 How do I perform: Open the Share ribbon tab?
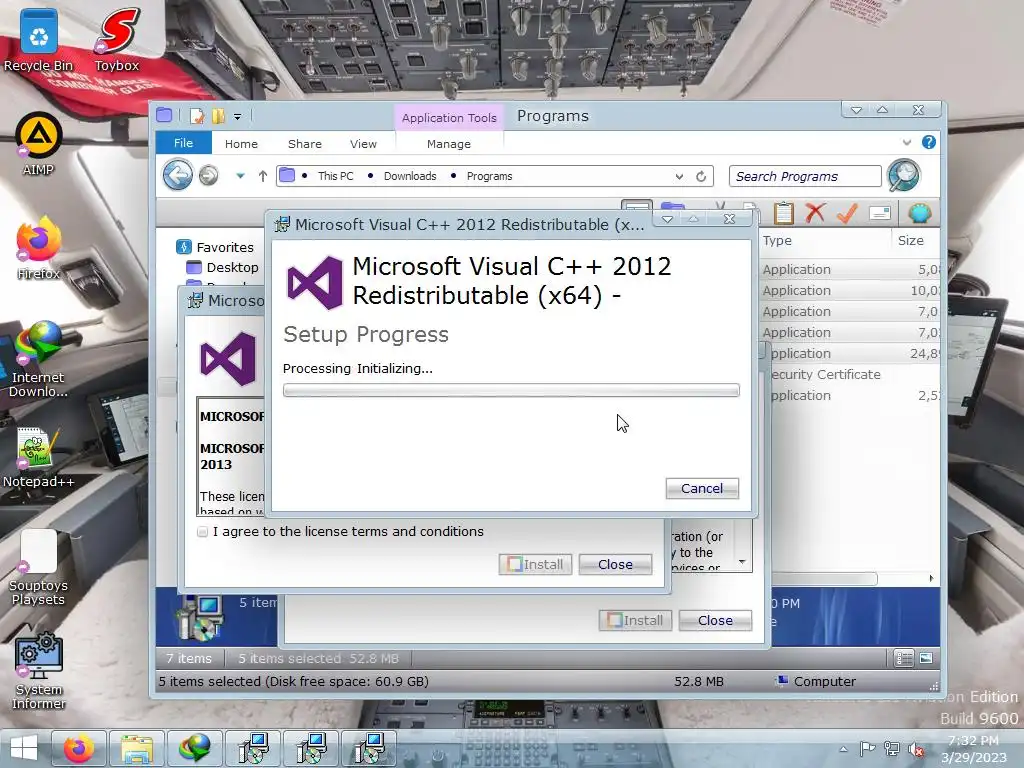click(304, 144)
